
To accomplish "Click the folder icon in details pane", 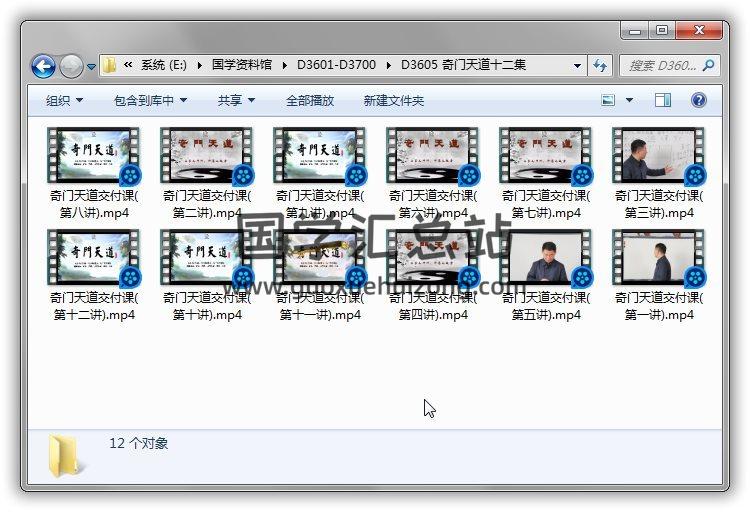I will click(64, 456).
